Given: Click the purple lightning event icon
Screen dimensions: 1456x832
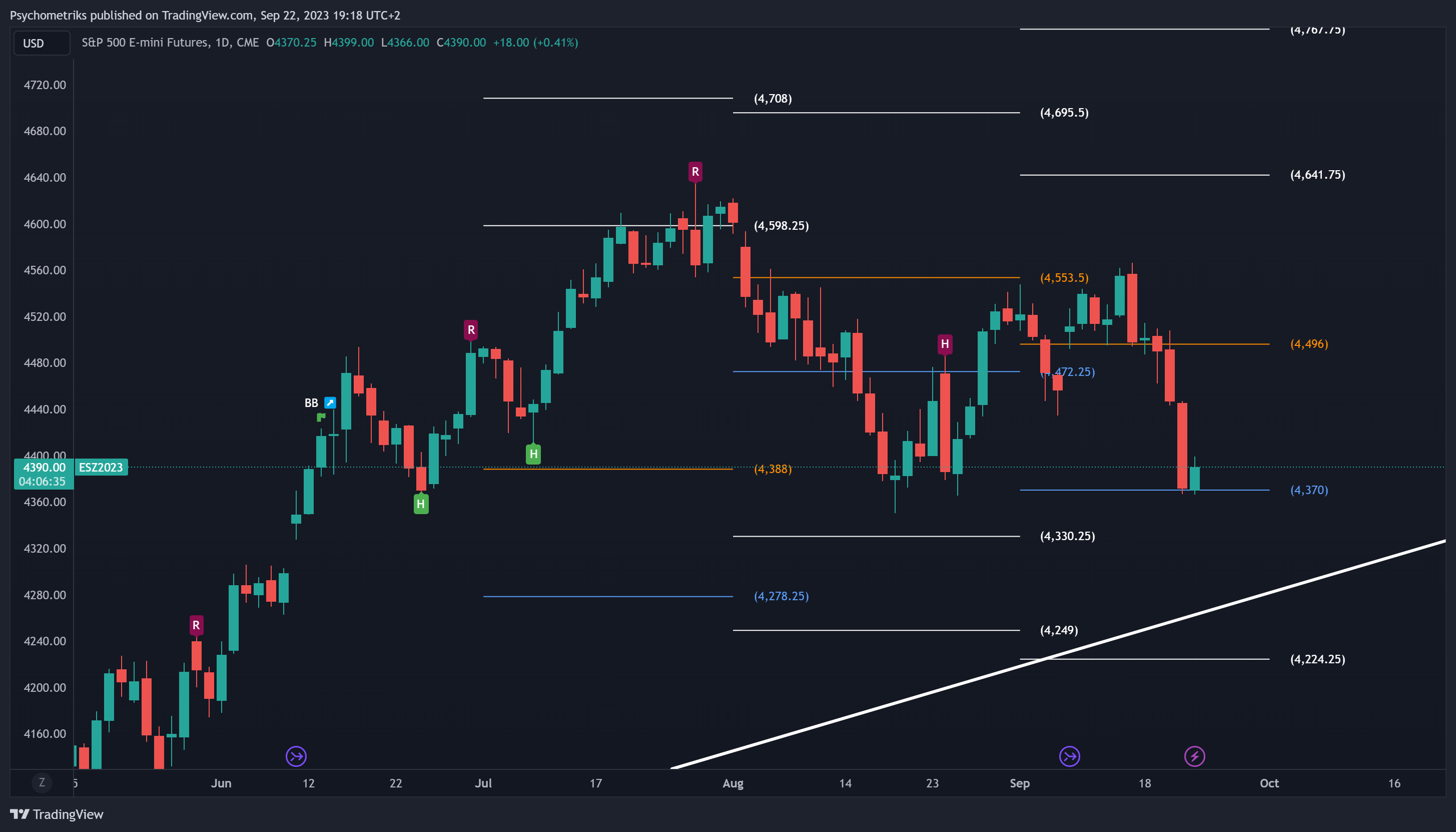Looking at the screenshot, I should tap(1194, 756).
